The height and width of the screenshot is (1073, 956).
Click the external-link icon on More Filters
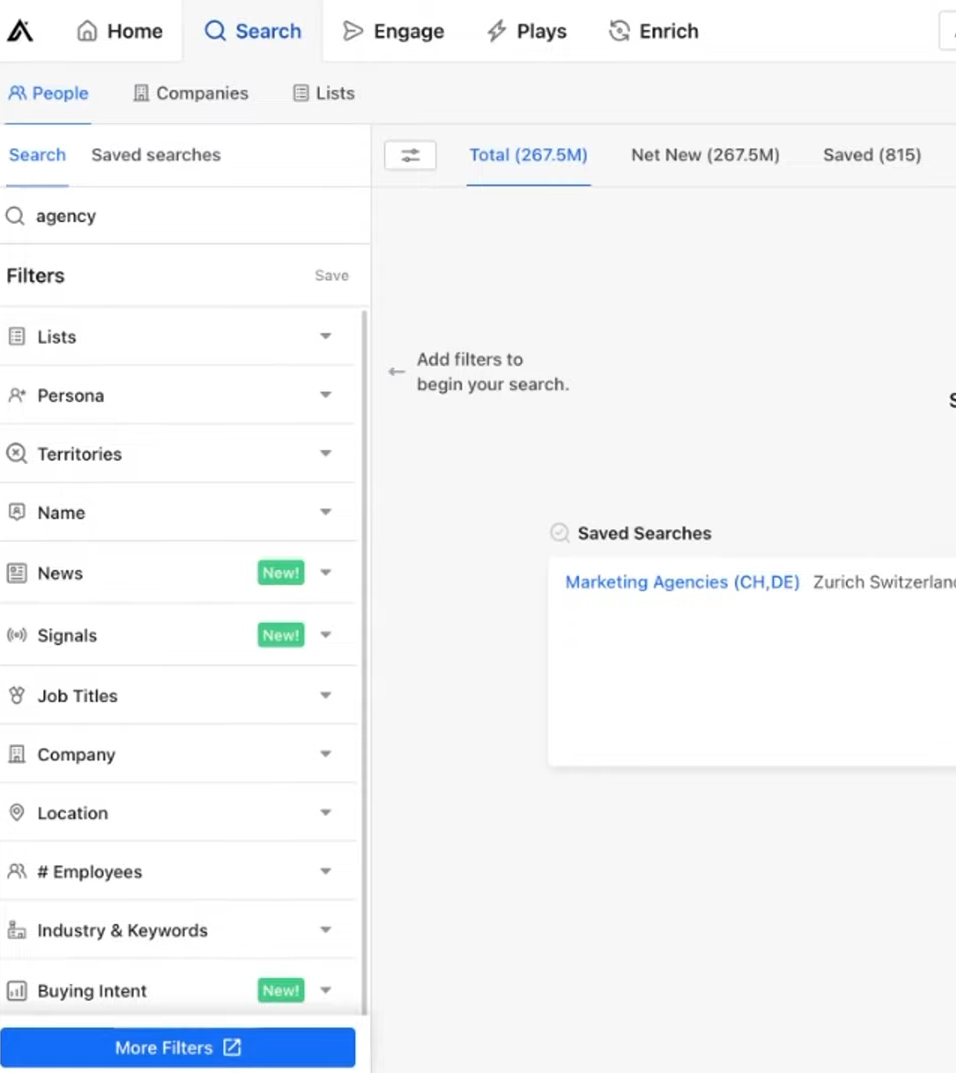[x=232, y=1047]
